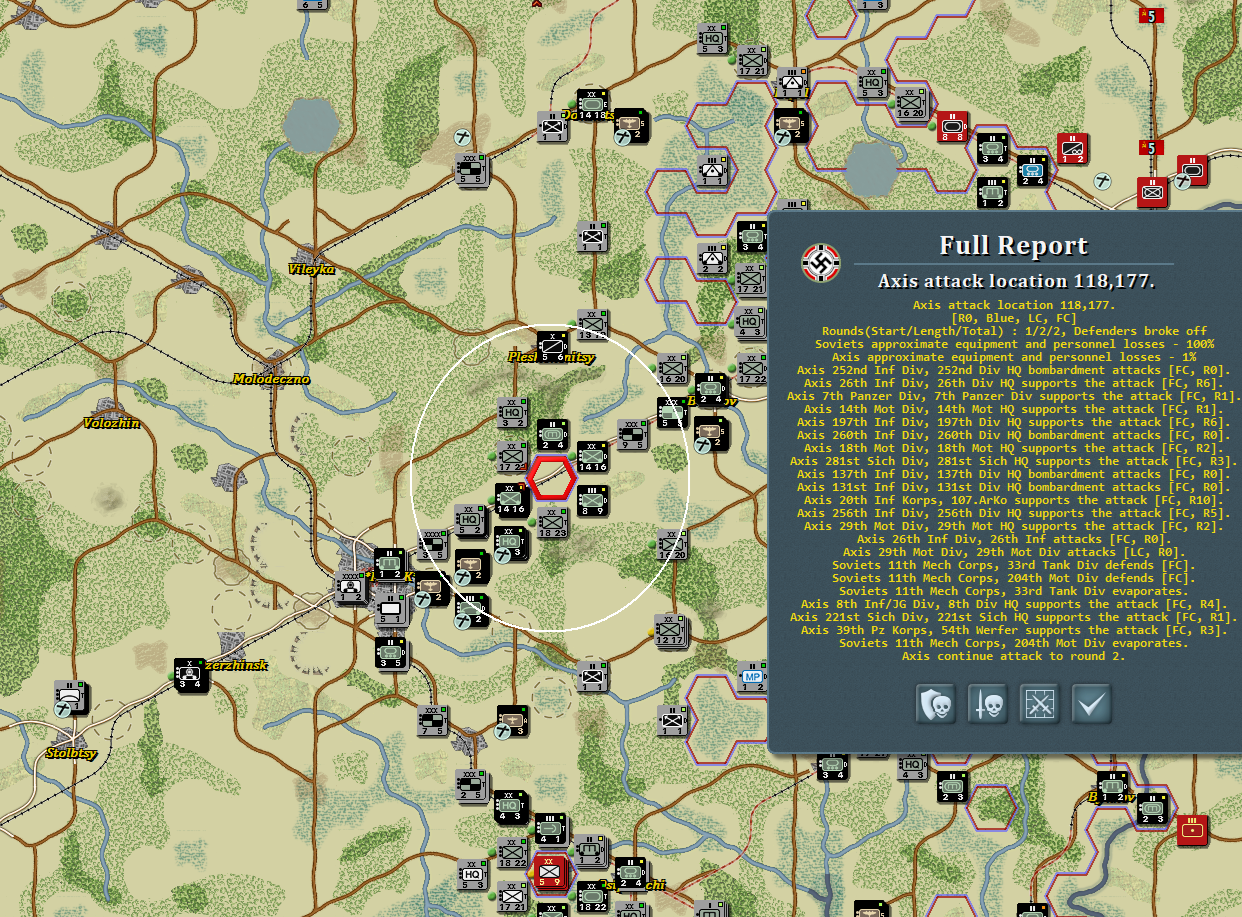Image resolution: width=1242 pixels, height=917 pixels.
Task: Select the corps counter 9 5
Action: [x=631, y=435]
